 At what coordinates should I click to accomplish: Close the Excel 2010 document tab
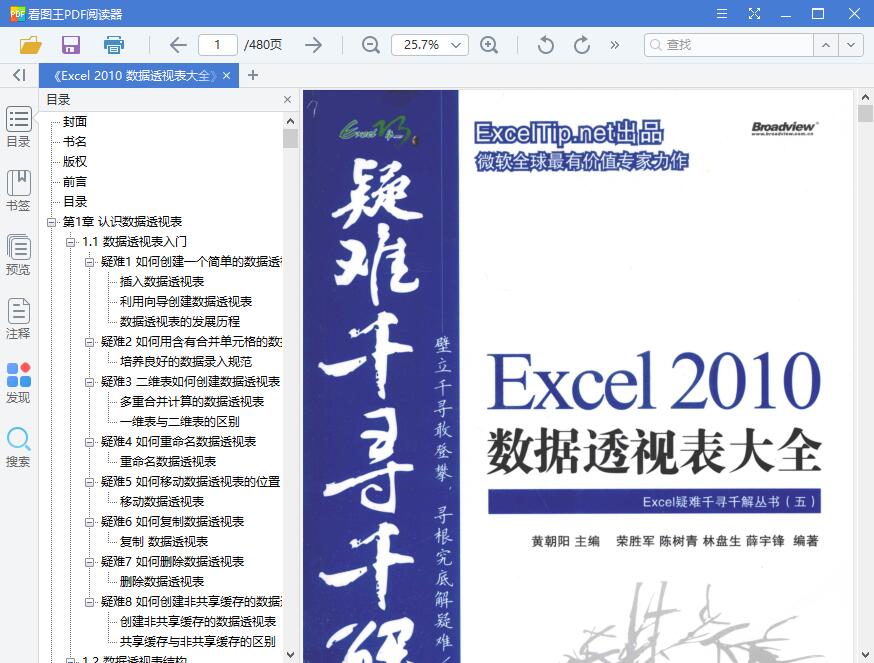226,75
